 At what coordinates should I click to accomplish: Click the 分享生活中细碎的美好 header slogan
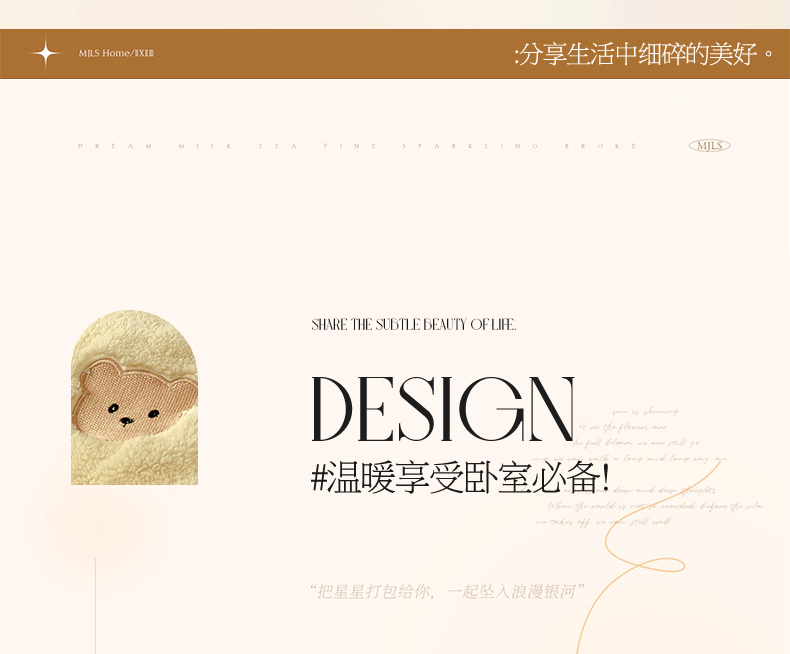coord(636,54)
